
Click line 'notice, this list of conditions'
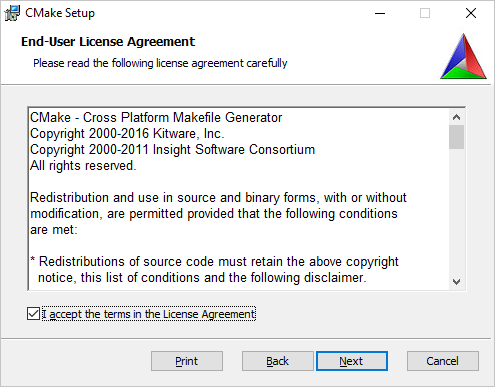202,278
